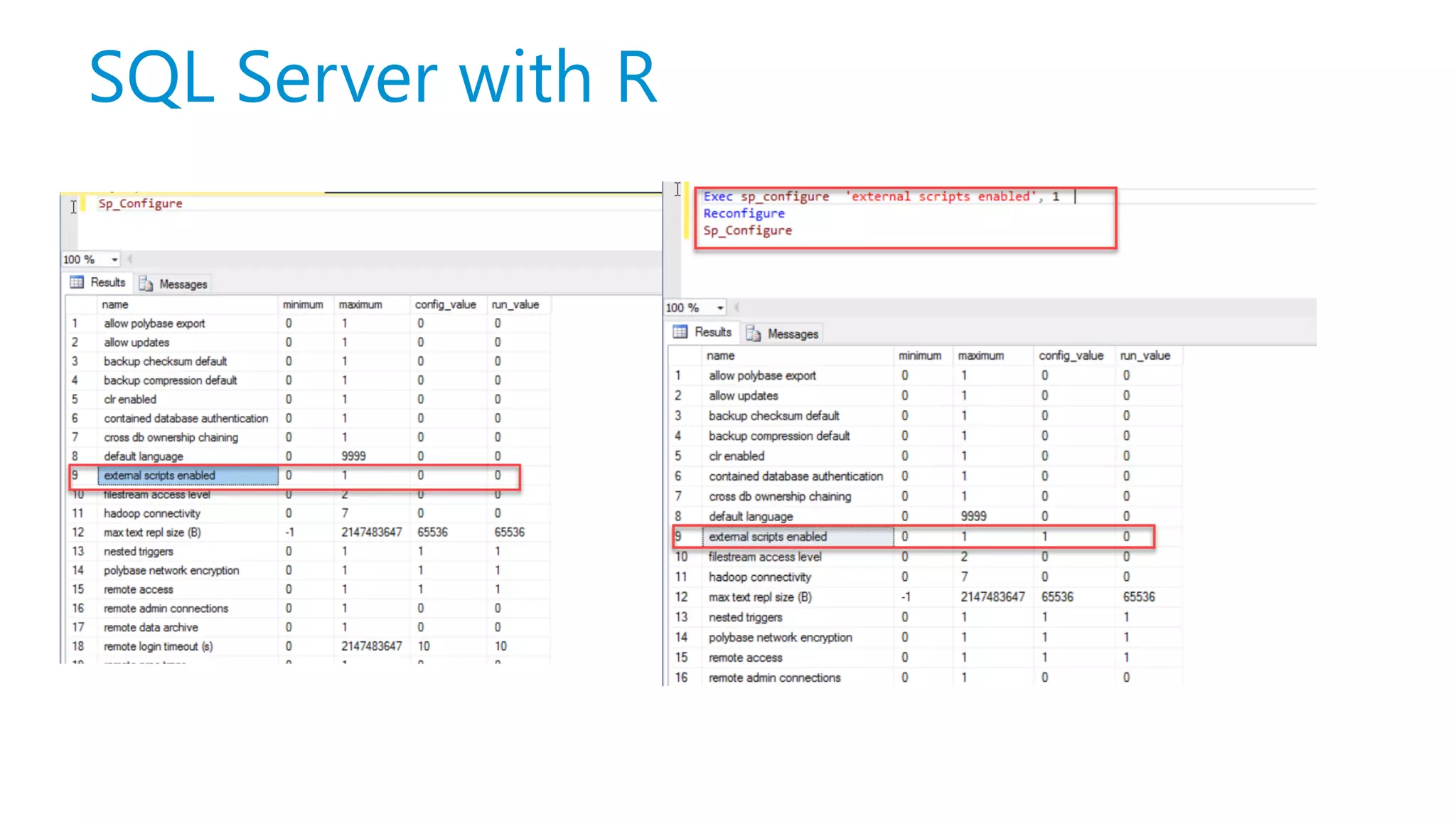Click the config_value column header in right grid

click(x=1071, y=355)
